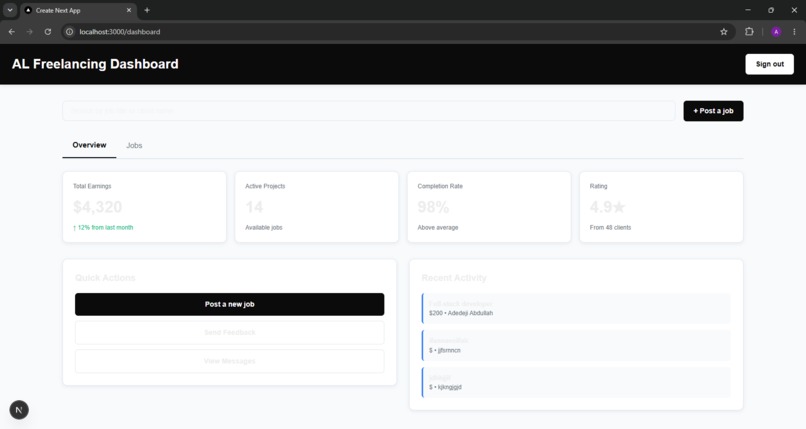Select the Create Next App browser tab
The width and height of the screenshot is (806, 429).
click(x=79, y=10)
